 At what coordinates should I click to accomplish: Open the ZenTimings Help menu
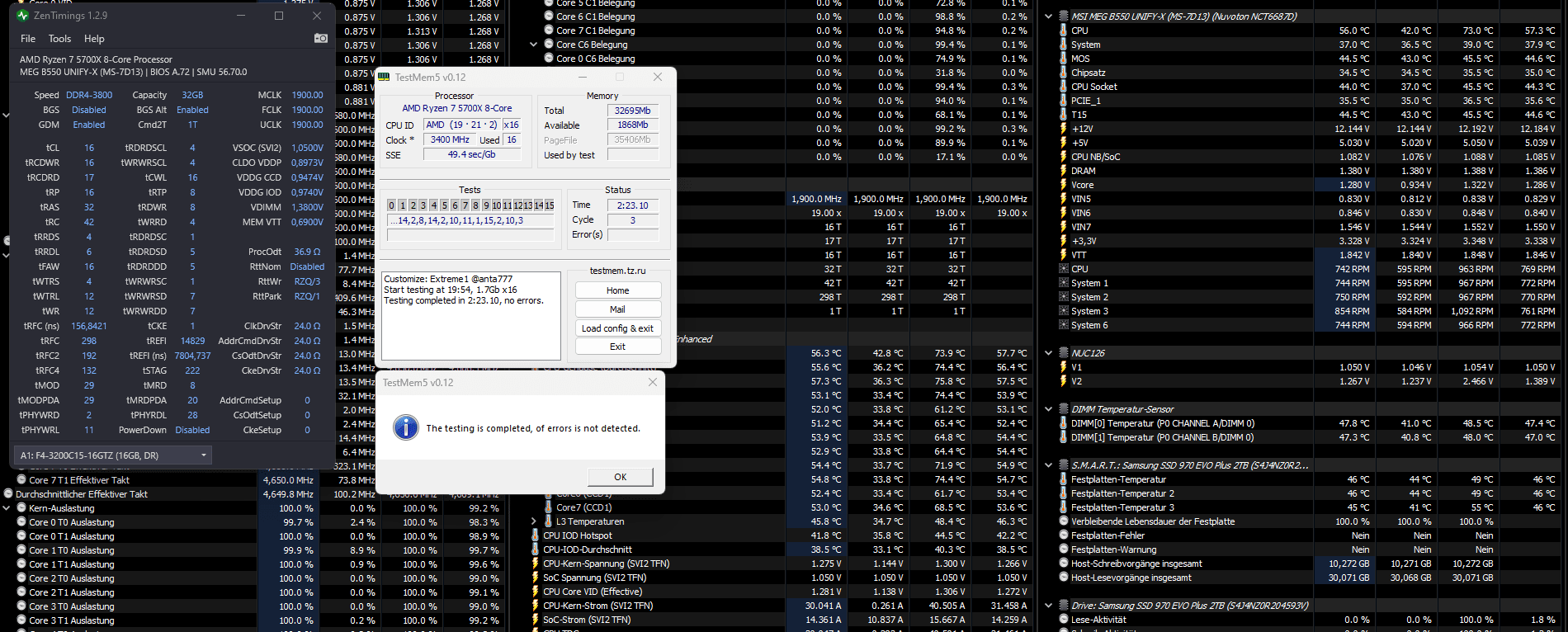[94, 39]
